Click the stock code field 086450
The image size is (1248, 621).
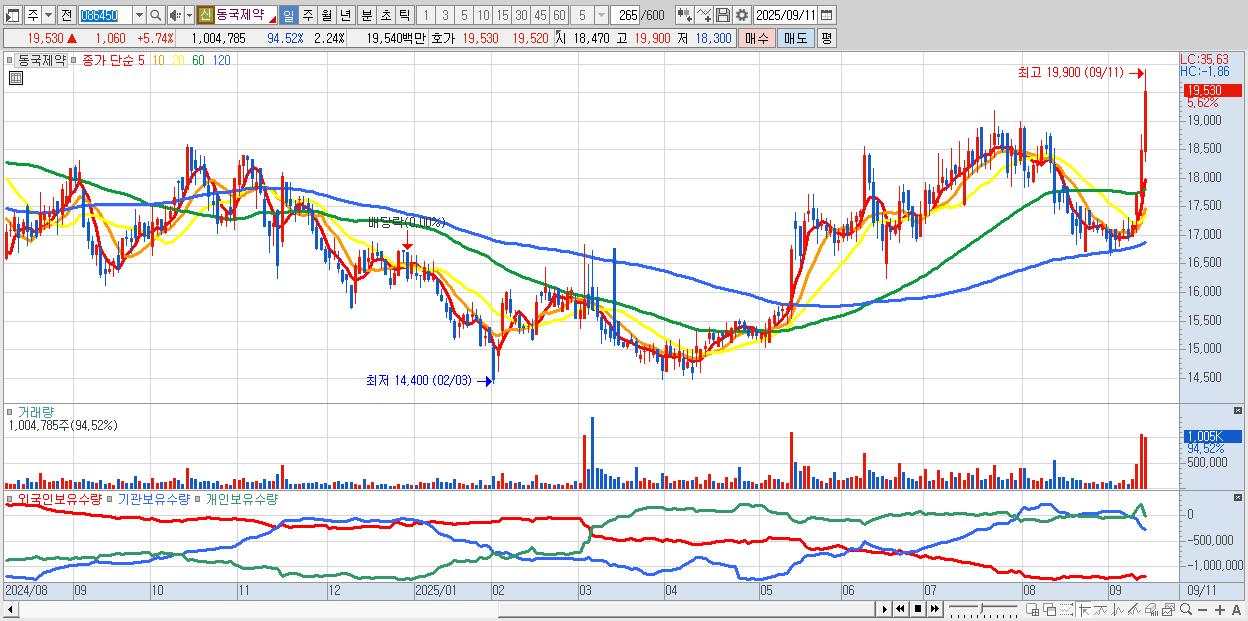pos(104,15)
